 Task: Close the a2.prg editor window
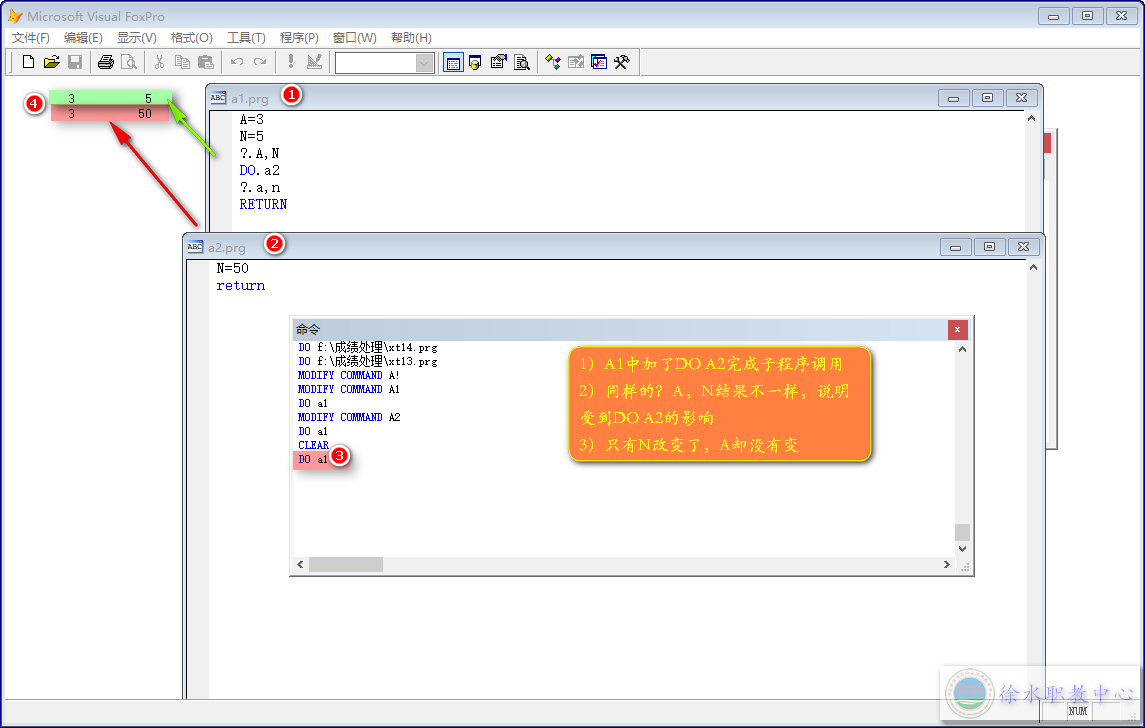tap(1024, 247)
